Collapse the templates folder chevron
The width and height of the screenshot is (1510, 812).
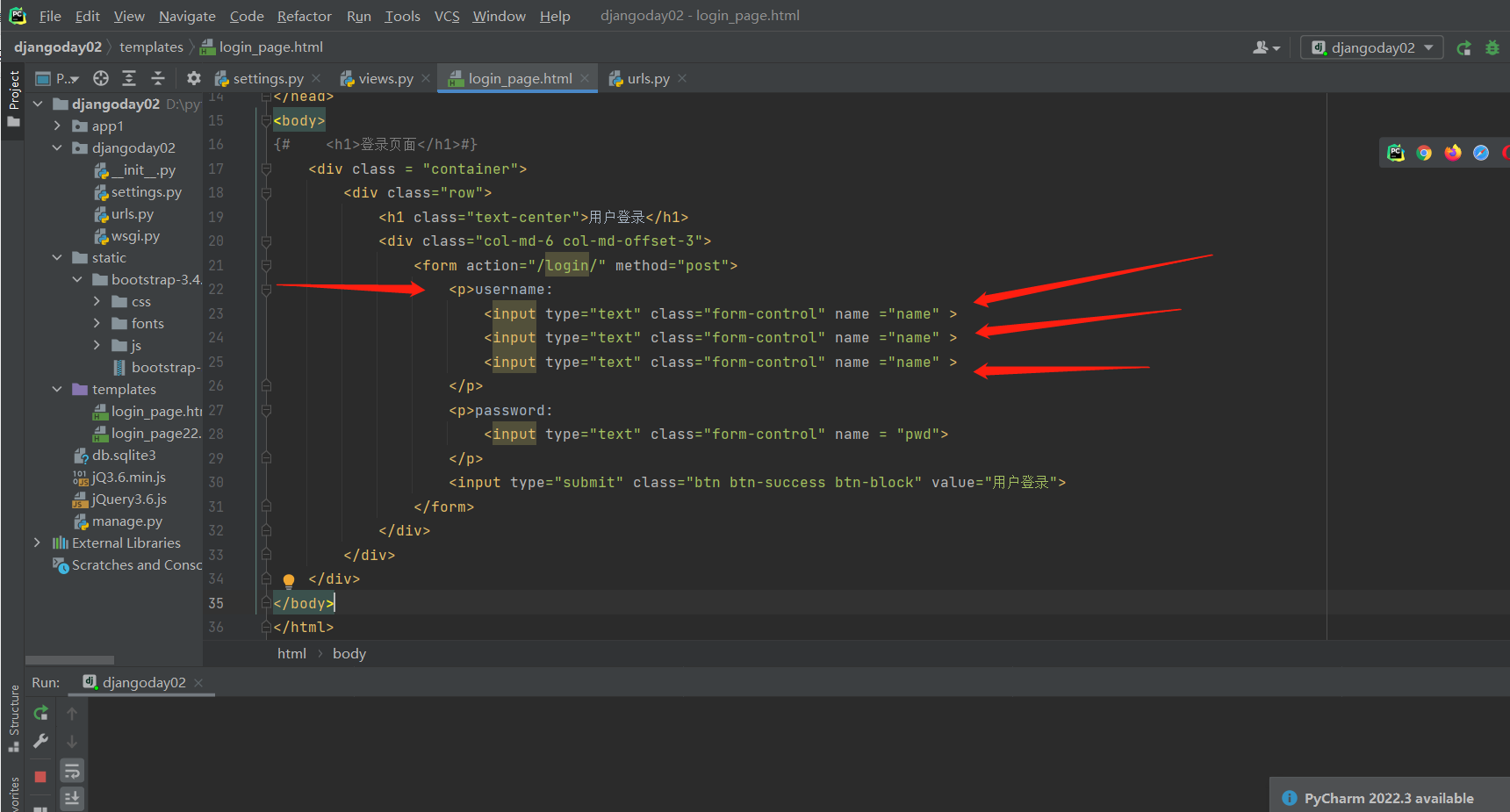57,389
